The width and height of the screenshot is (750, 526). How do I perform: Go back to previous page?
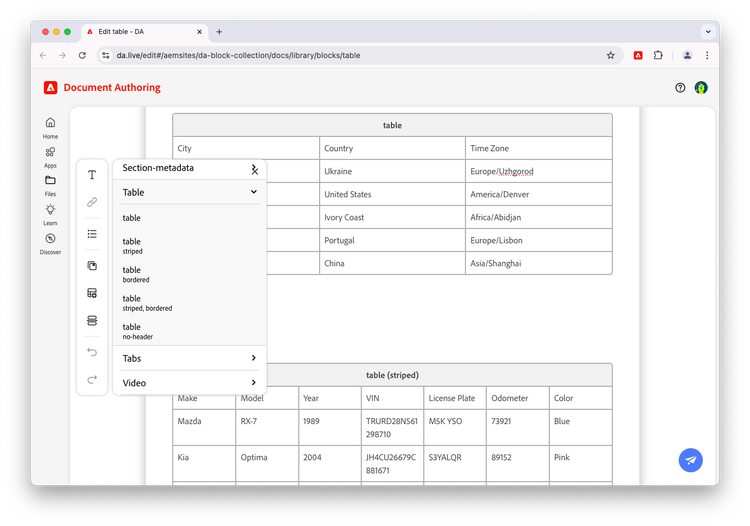point(43,55)
